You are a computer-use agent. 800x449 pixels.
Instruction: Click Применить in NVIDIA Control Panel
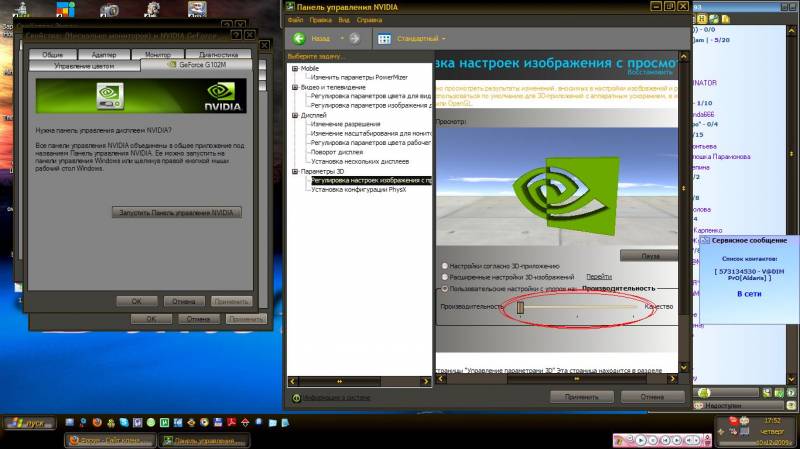(x=582, y=396)
